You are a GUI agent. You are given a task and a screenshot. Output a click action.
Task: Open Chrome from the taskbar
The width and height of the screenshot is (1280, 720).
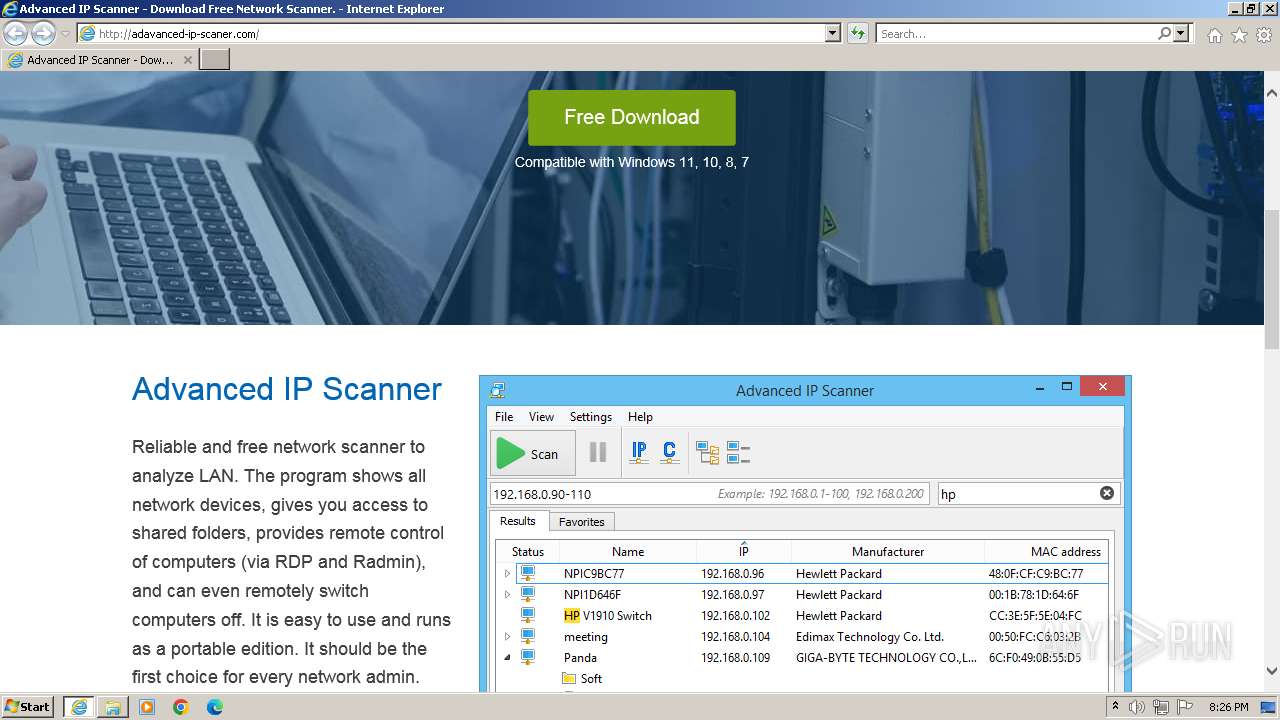click(x=181, y=707)
